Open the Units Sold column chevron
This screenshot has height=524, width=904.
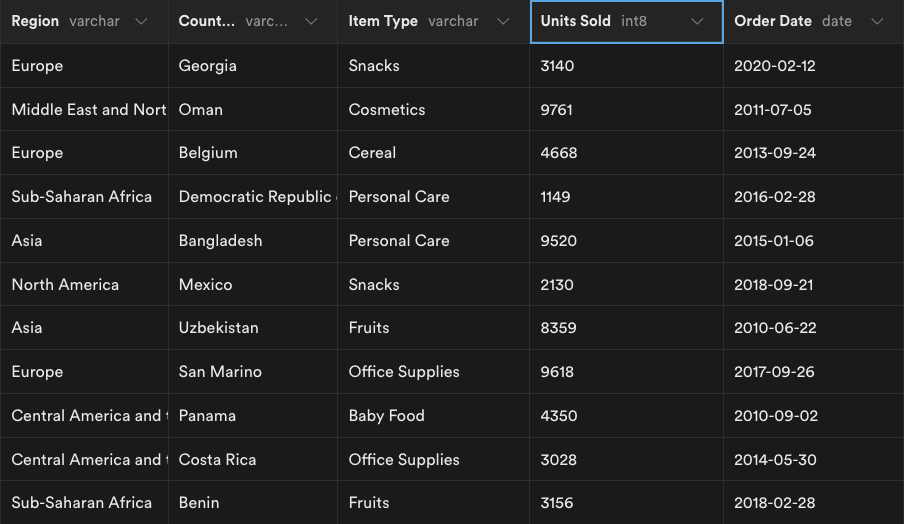pyautogui.click(x=697, y=21)
